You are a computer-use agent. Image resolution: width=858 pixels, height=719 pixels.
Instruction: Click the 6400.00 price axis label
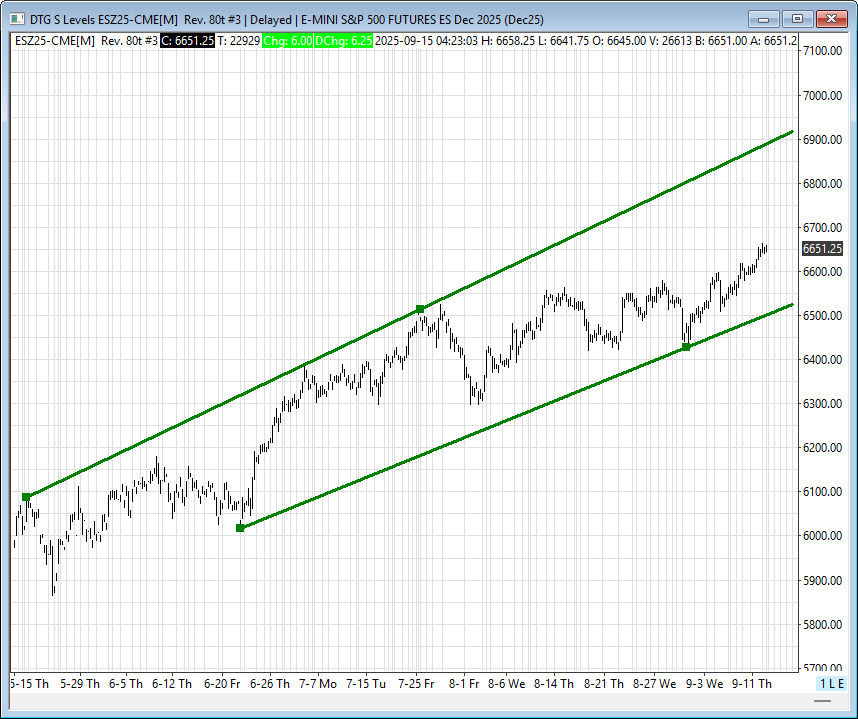point(822,360)
